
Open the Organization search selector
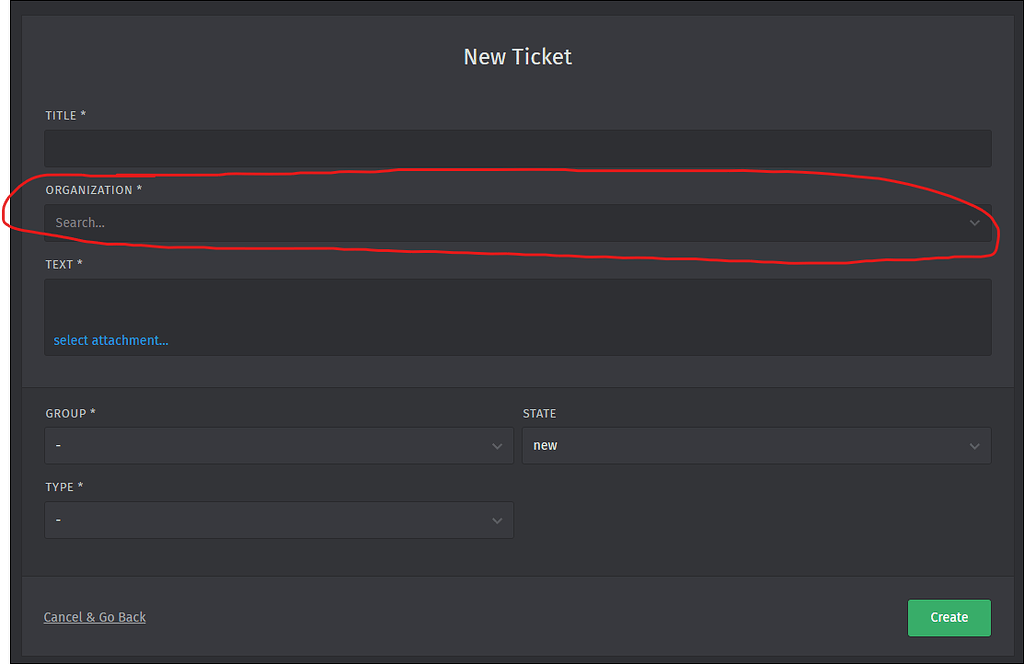pos(517,223)
